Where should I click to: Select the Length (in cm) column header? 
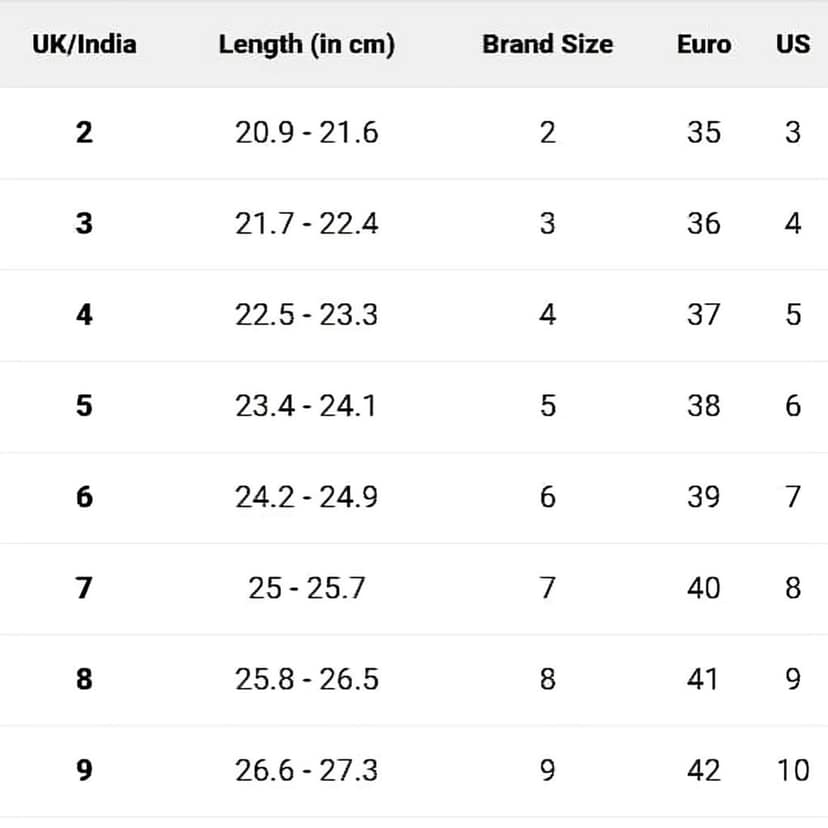point(307,45)
